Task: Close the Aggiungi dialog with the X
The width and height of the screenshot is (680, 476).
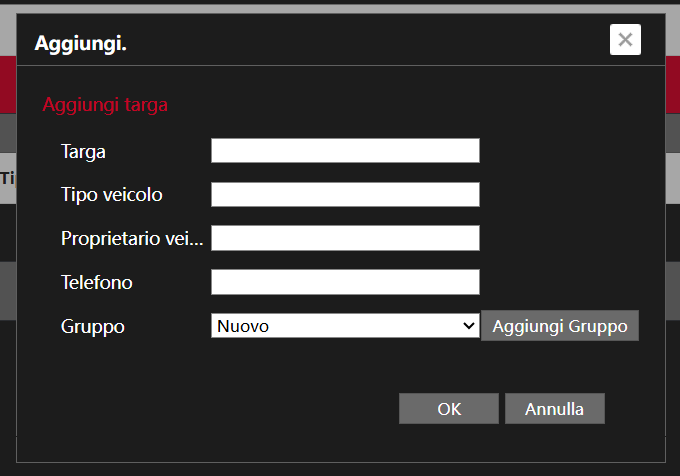Action: [x=625, y=39]
